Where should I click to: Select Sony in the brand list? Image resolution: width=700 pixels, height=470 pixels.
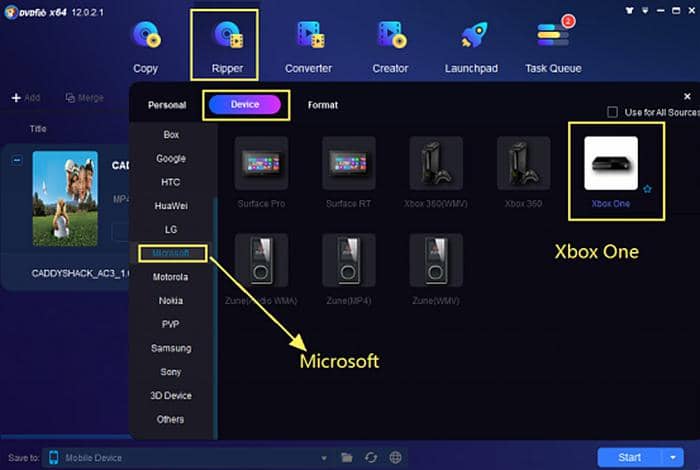point(171,372)
